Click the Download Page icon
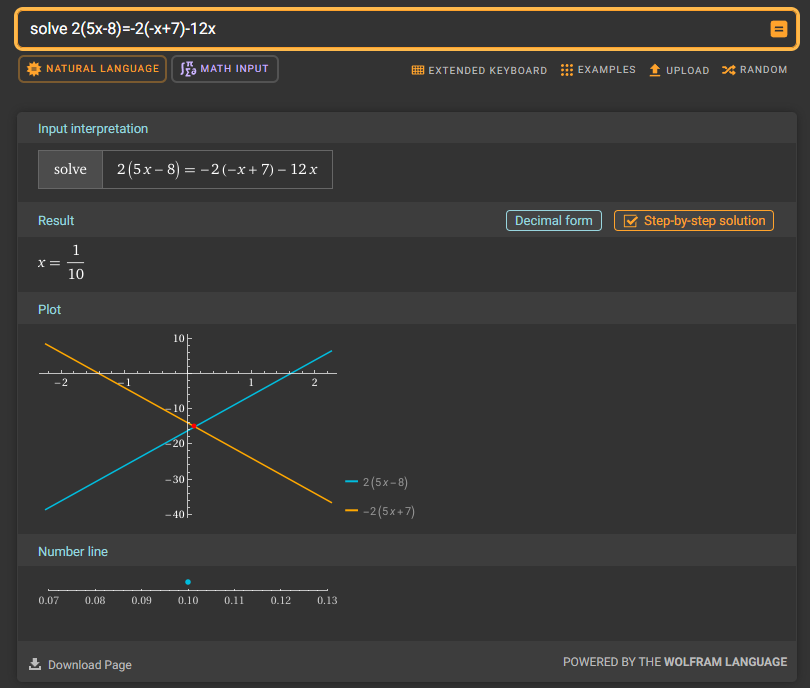The height and width of the screenshot is (688, 810). (x=35, y=664)
